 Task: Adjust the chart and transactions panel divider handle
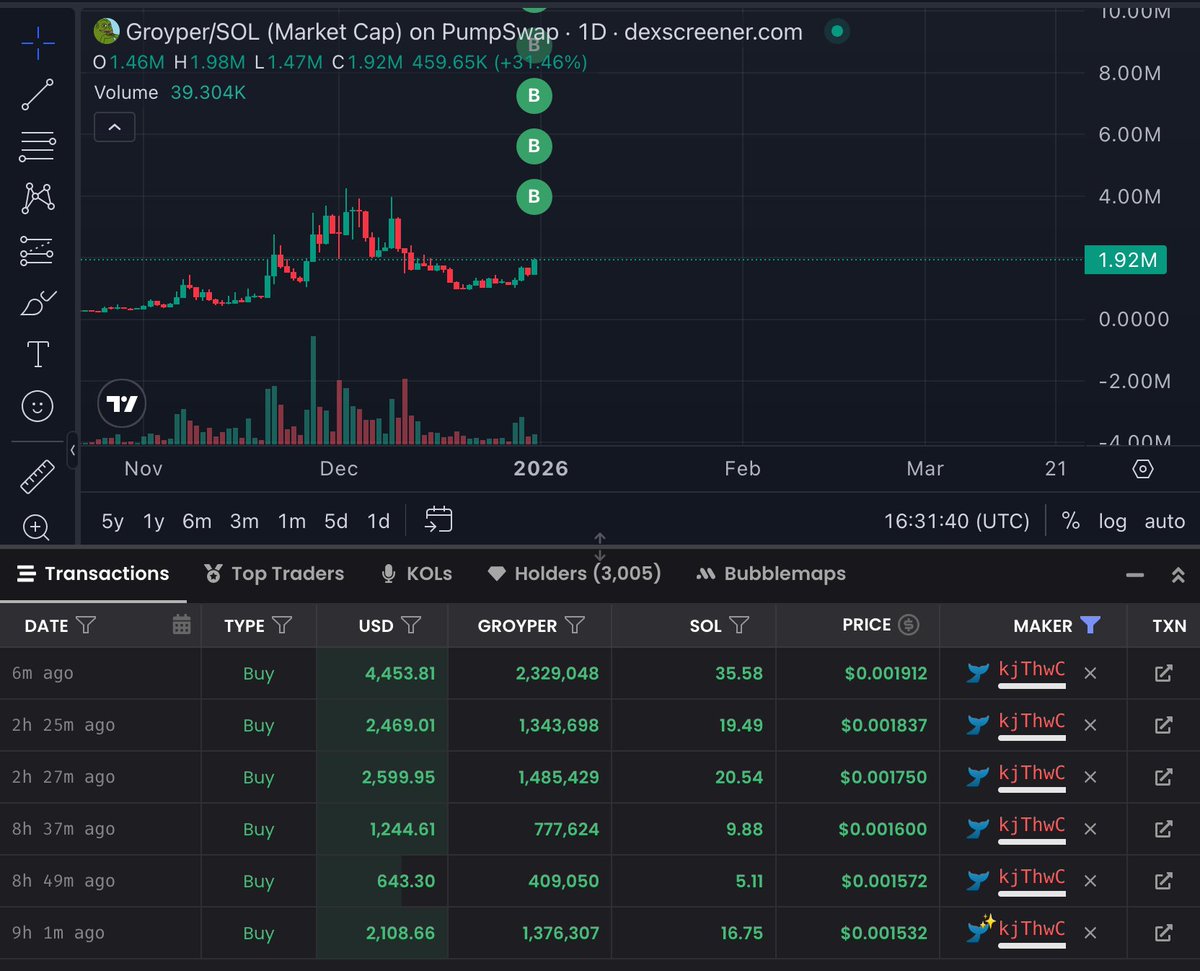(600, 547)
